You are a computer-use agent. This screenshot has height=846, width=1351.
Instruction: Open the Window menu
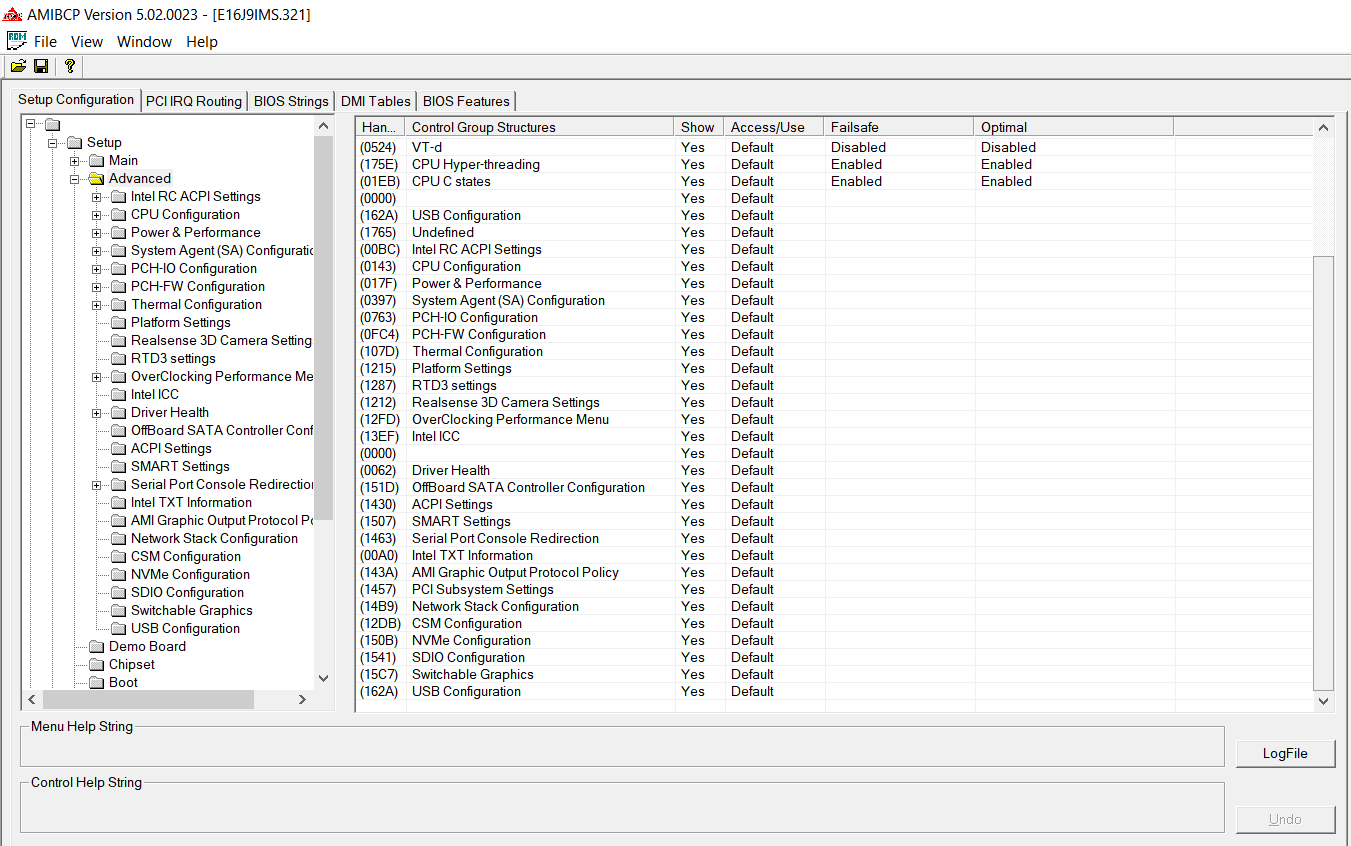(x=144, y=42)
